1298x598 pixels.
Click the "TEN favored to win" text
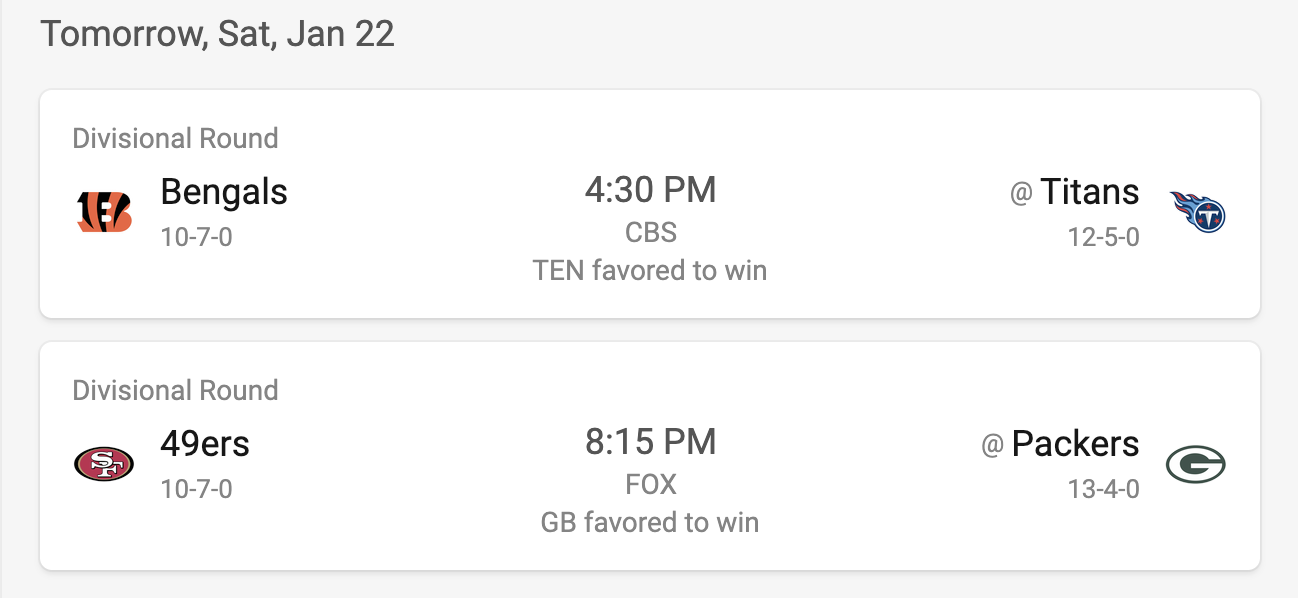pyautogui.click(x=650, y=270)
